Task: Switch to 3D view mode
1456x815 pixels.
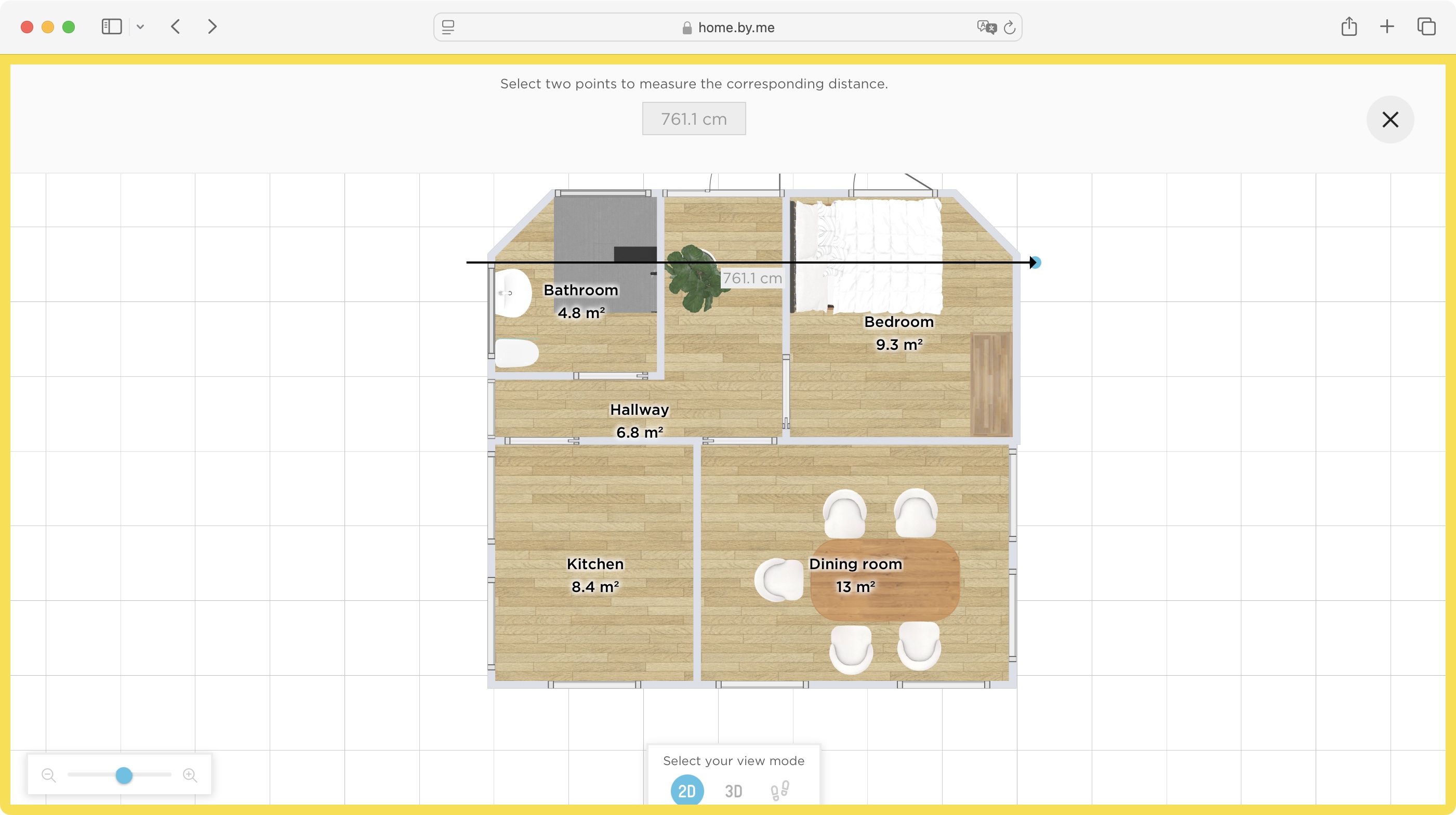Action: pos(733,791)
